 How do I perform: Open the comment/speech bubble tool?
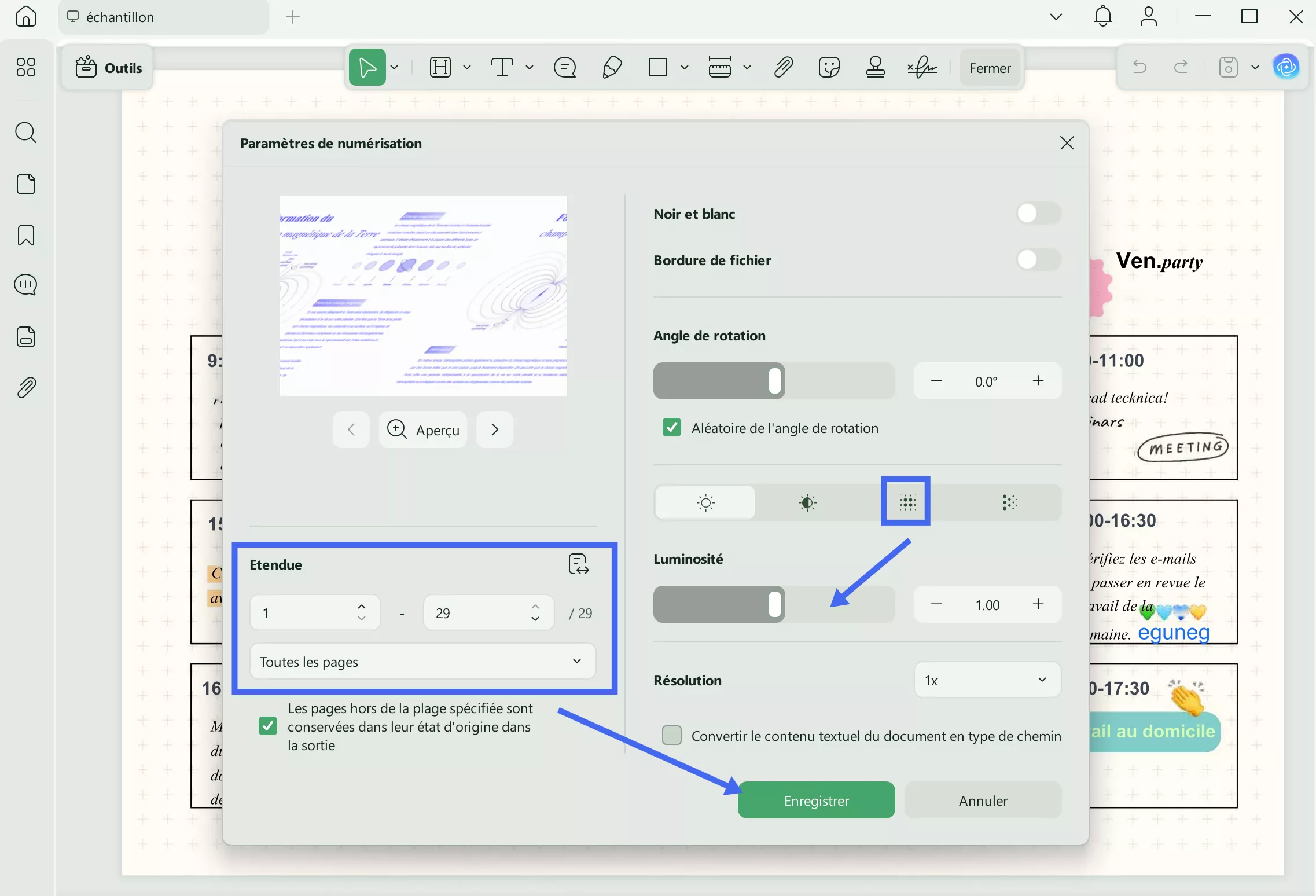[564, 67]
